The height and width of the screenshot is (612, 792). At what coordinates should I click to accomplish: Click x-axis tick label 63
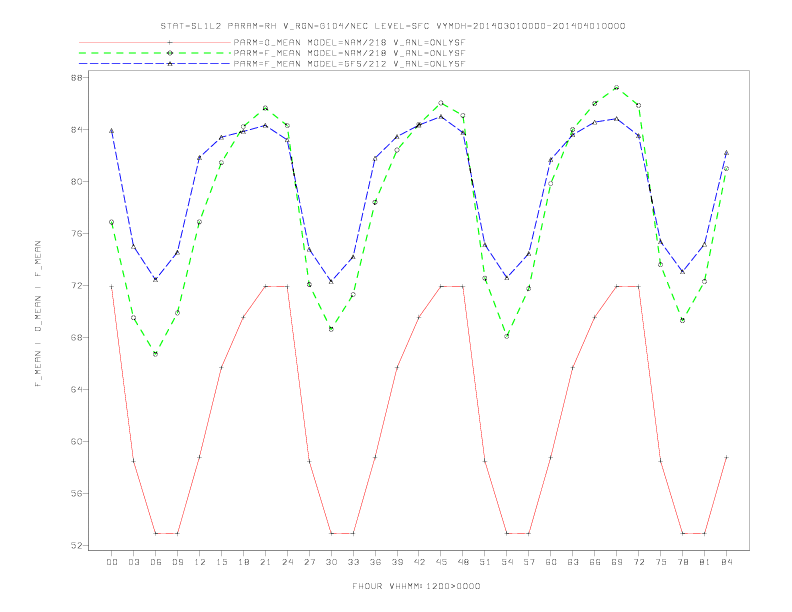(573, 562)
